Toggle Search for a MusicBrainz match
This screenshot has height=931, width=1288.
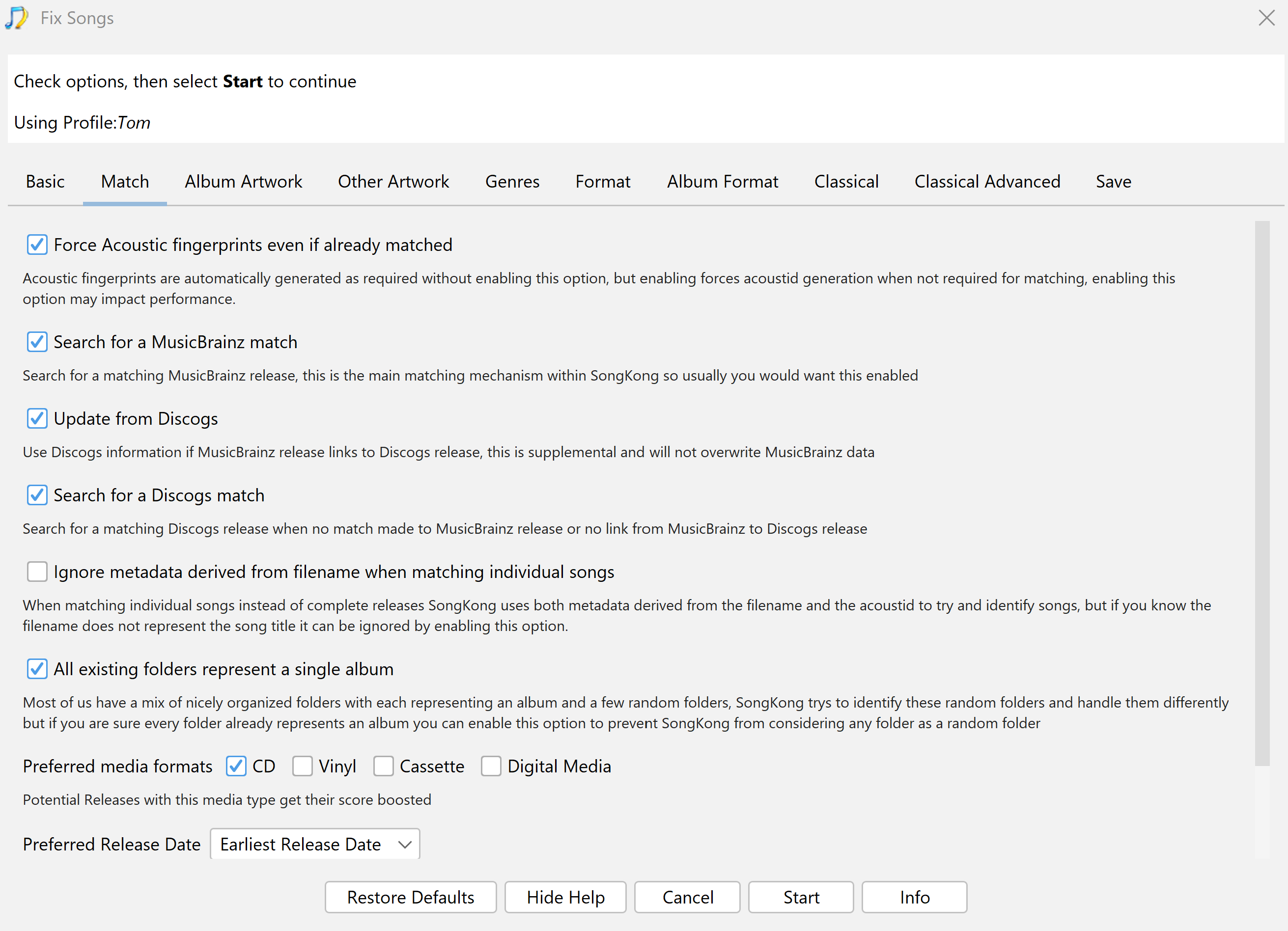pyautogui.click(x=37, y=342)
